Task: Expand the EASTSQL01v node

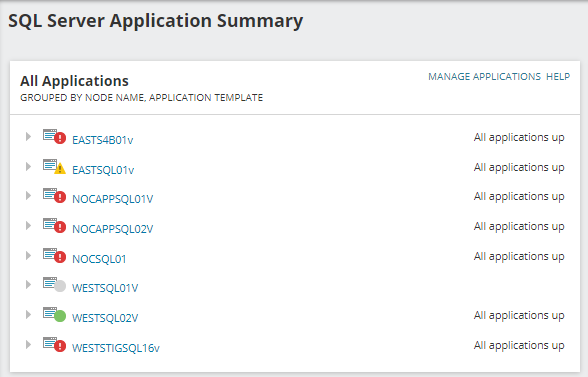Action: click(x=28, y=167)
